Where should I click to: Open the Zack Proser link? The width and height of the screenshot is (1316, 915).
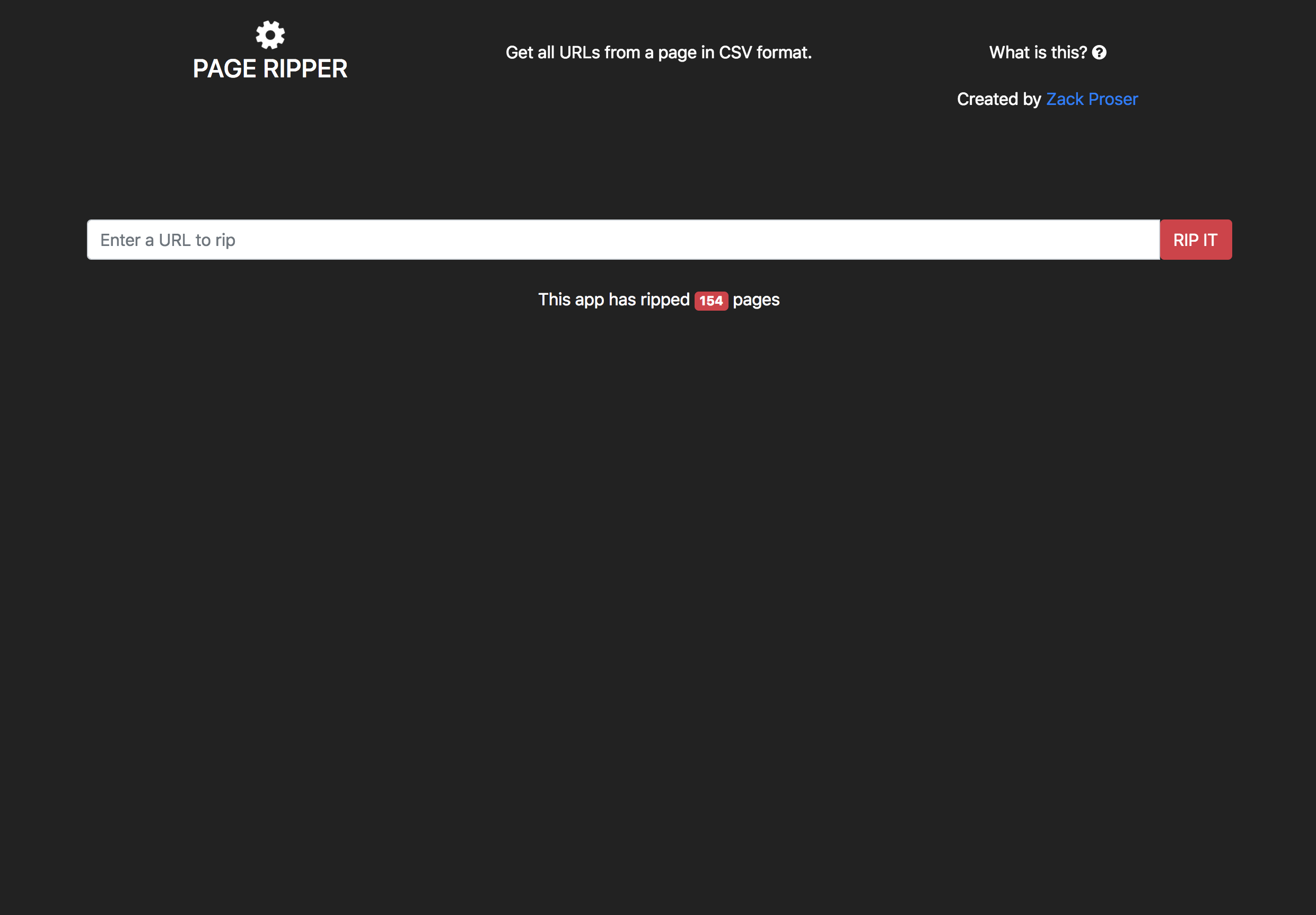point(1091,99)
